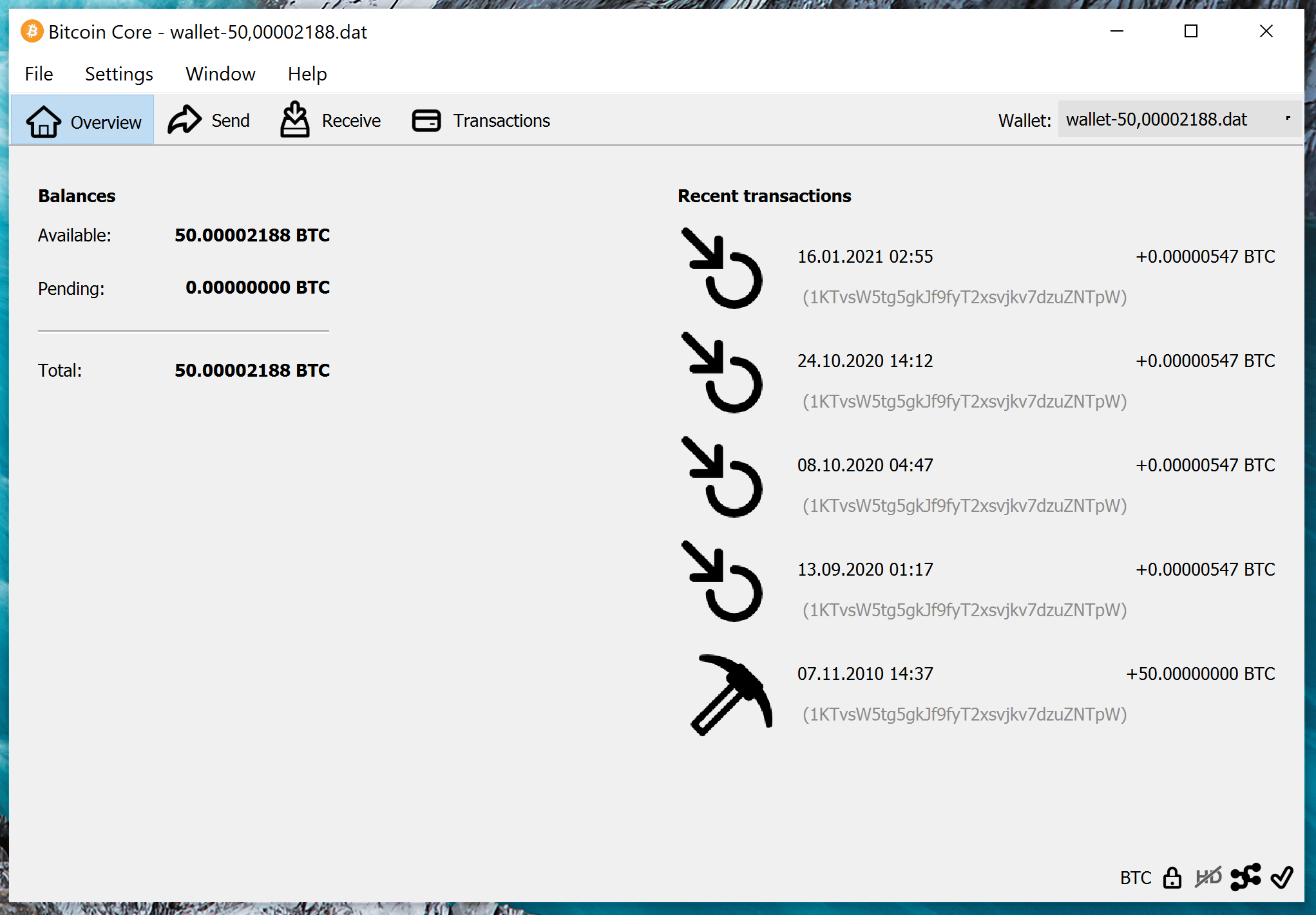This screenshot has height=915, width=1316.
Task: Switch to the Receive tab
Action: (x=330, y=120)
